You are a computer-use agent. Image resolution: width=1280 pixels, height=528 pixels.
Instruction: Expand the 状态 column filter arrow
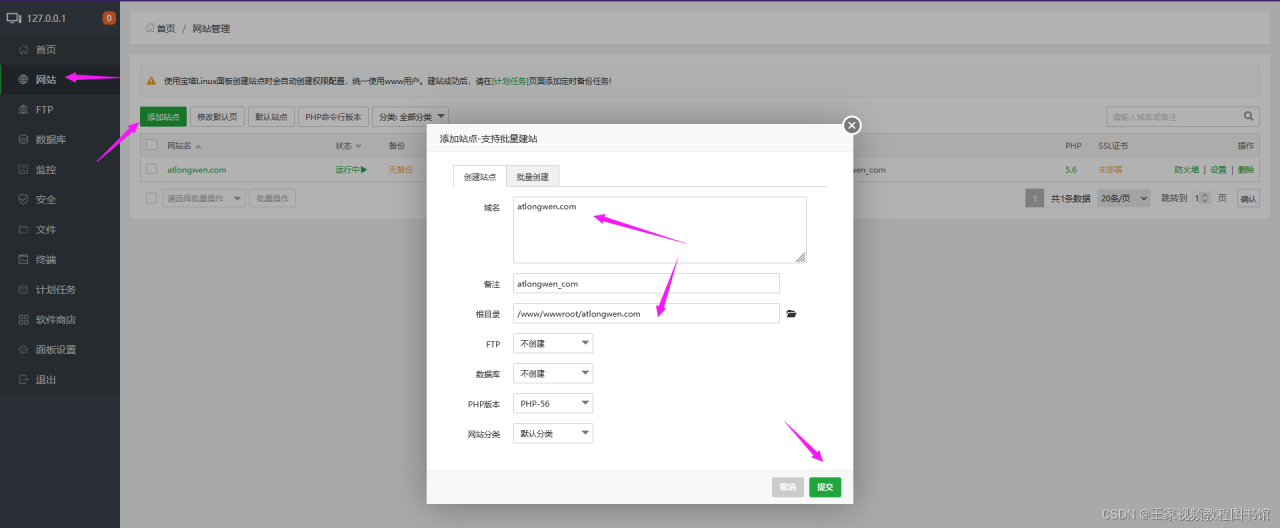[356, 146]
